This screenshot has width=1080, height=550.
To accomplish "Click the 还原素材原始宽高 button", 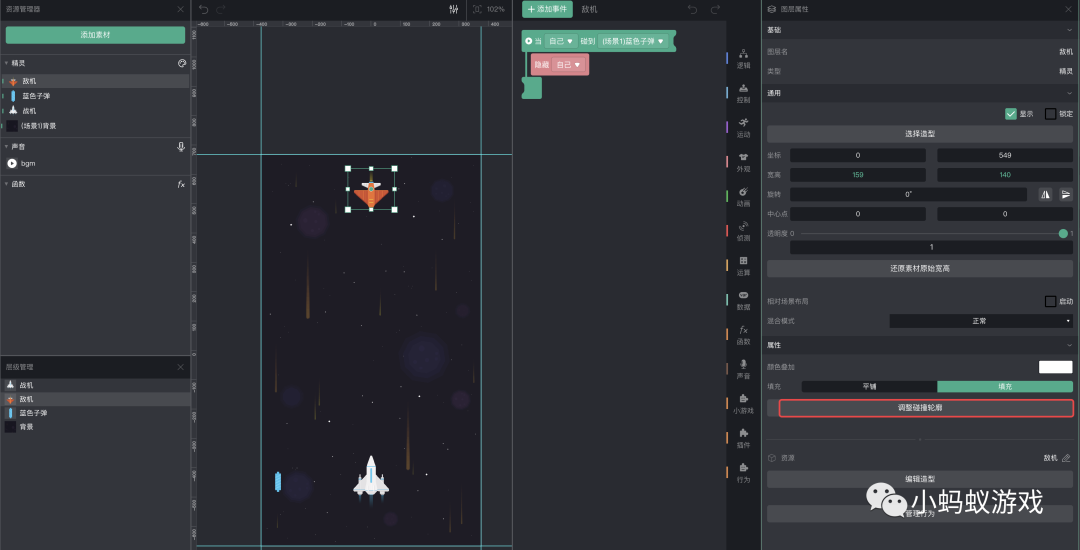I will point(920,268).
